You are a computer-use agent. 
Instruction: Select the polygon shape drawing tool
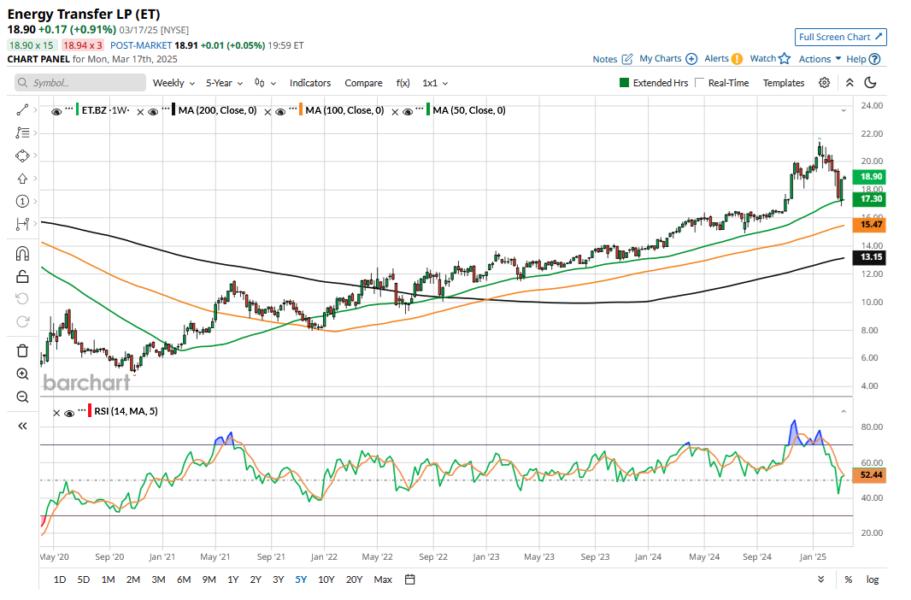pos(22,156)
